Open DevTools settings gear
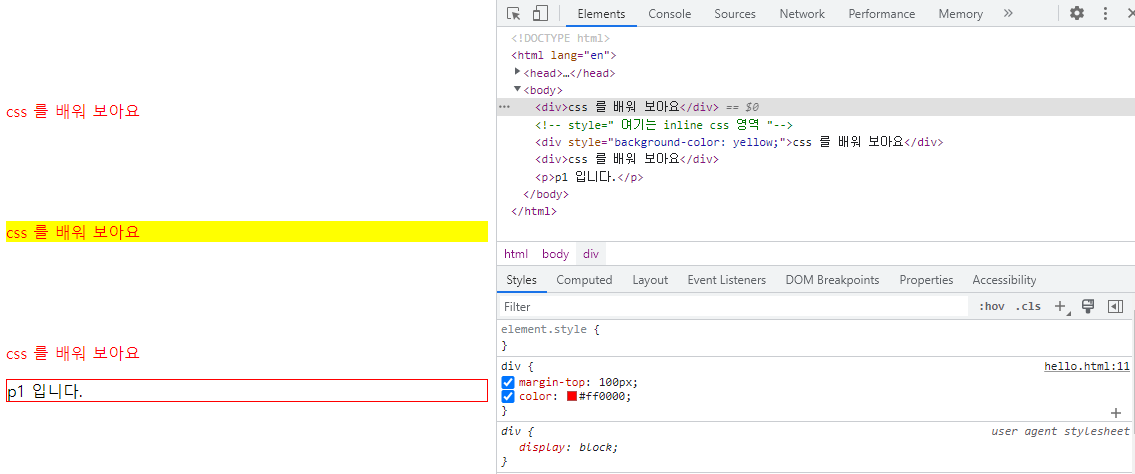This screenshot has width=1135, height=474. click(1077, 13)
